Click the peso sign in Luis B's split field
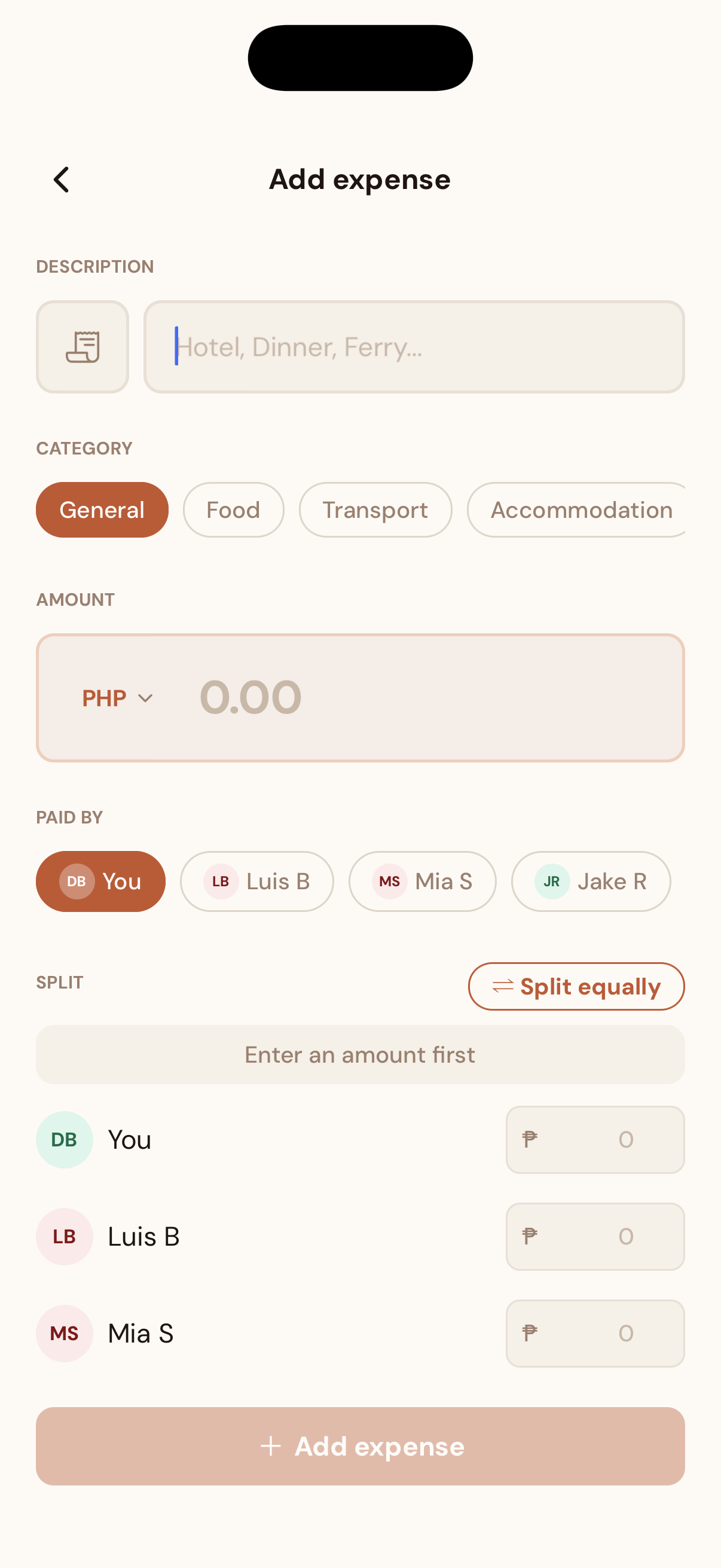The image size is (721, 1568). [529, 1236]
